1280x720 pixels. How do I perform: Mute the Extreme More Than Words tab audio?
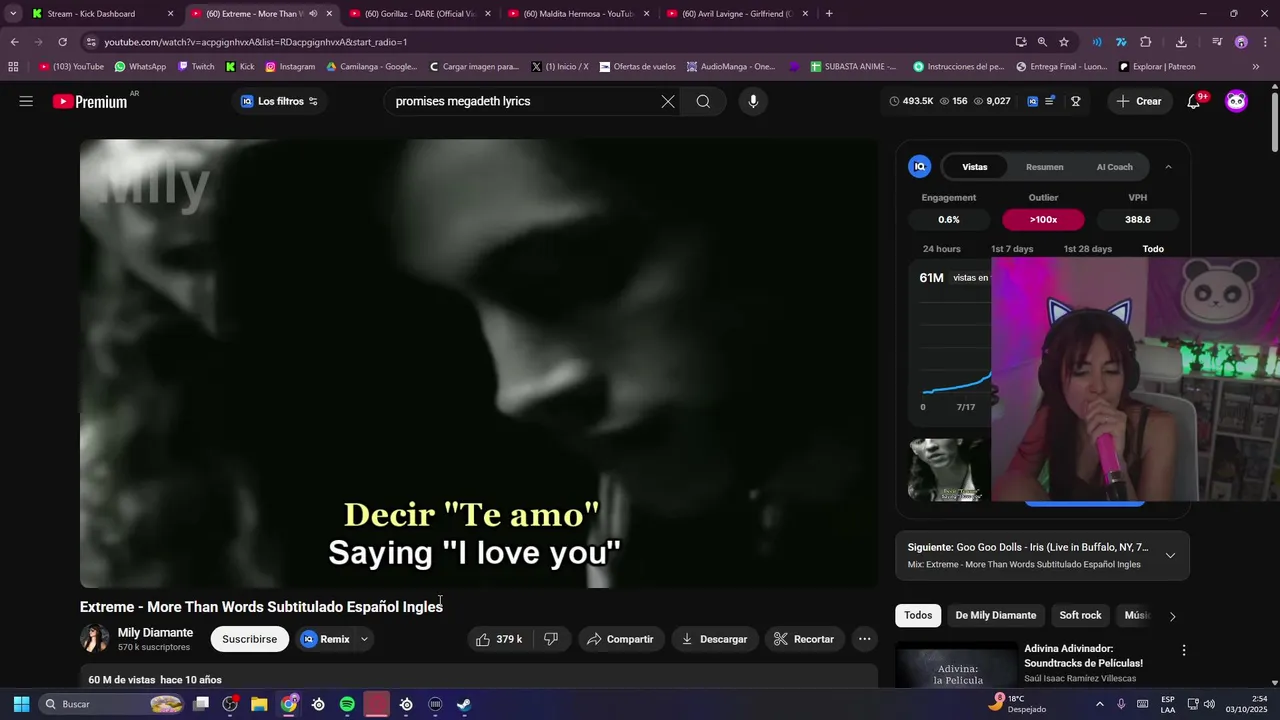(313, 14)
